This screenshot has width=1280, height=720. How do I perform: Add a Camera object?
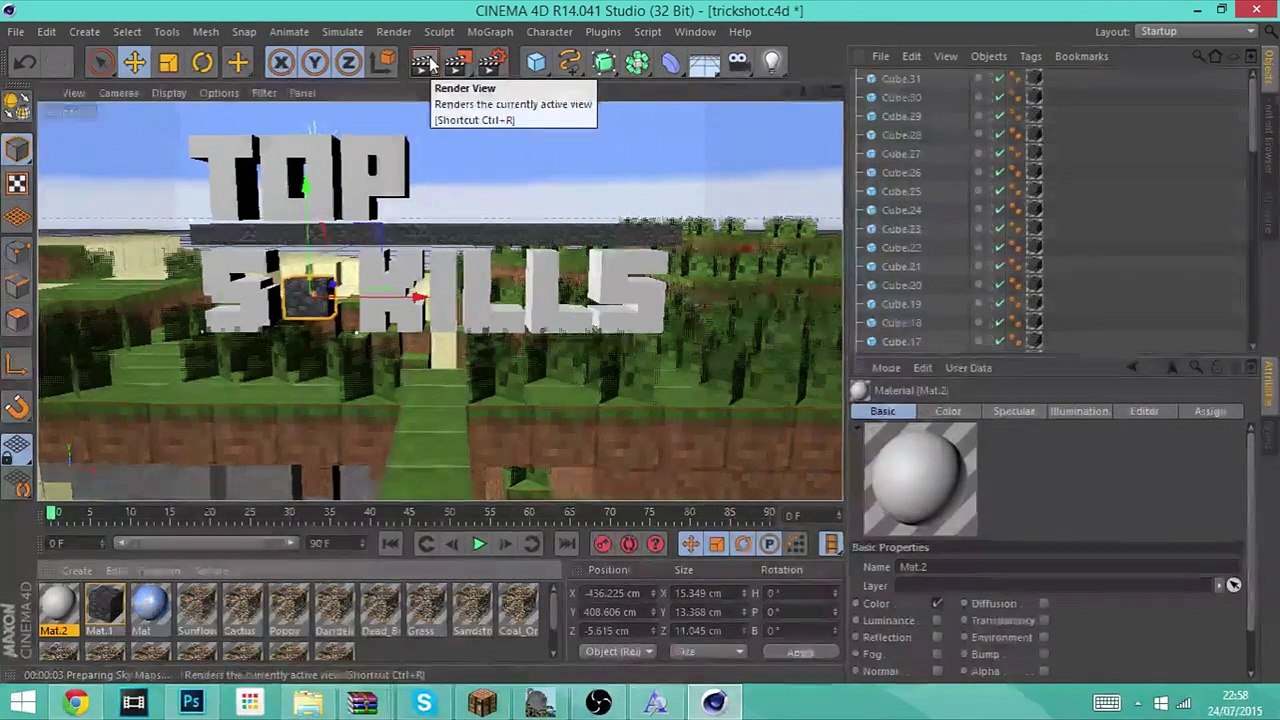click(738, 63)
